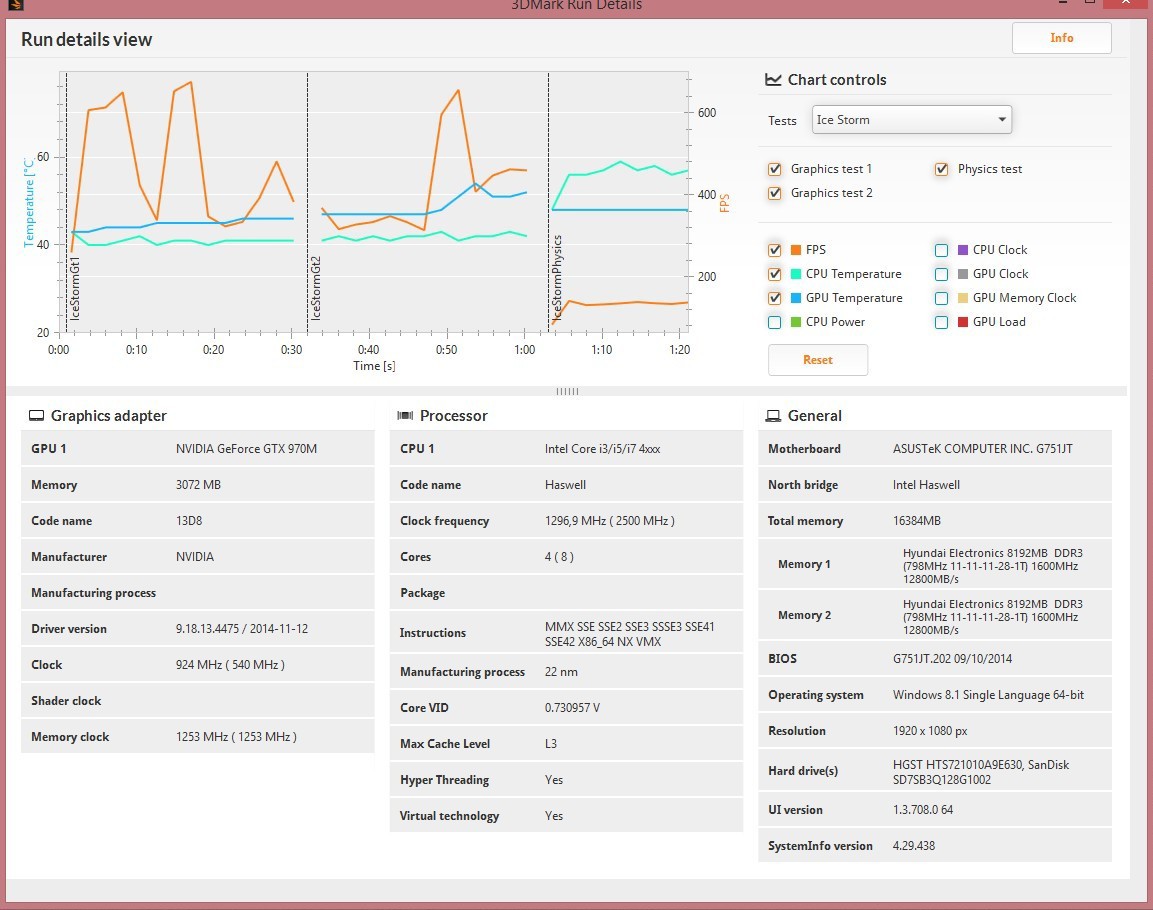Enable the GPU Memory Clock series checkbox
Screen dimensions: 1153x910
click(x=941, y=298)
